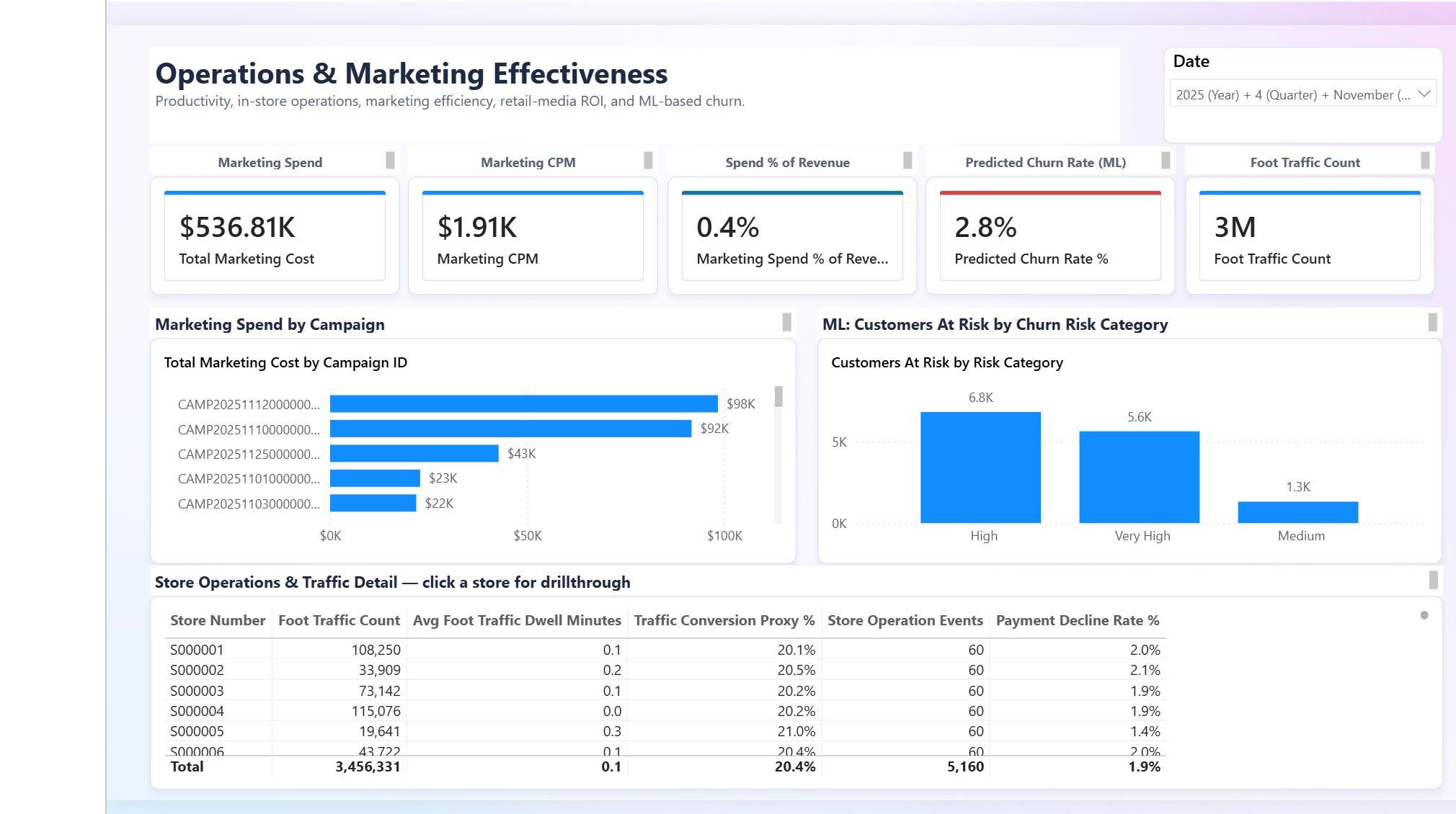The image size is (1456, 814).
Task: Select store row S000004
Action: (665, 711)
